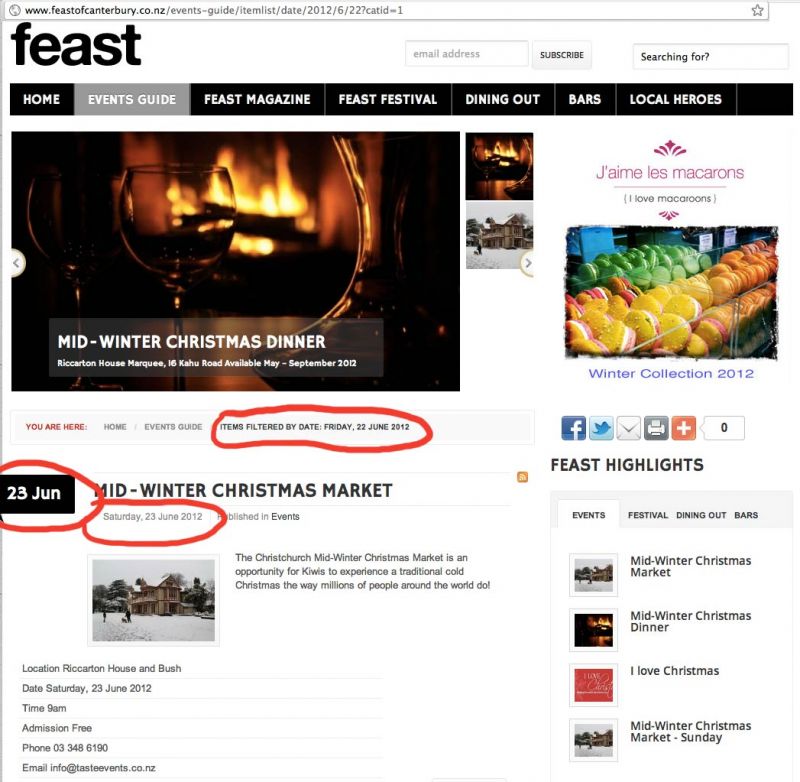Open more sharing options plus icon
800x782 pixels.
684,427
